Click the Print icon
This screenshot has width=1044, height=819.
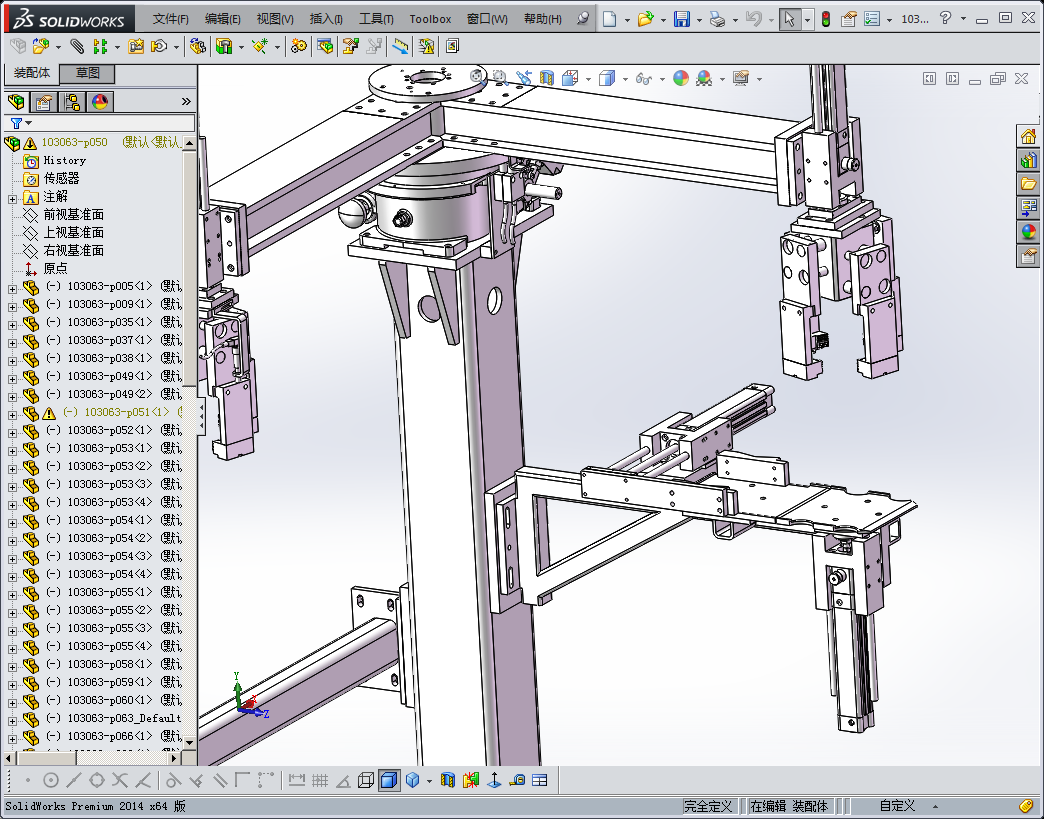(717, 19)
